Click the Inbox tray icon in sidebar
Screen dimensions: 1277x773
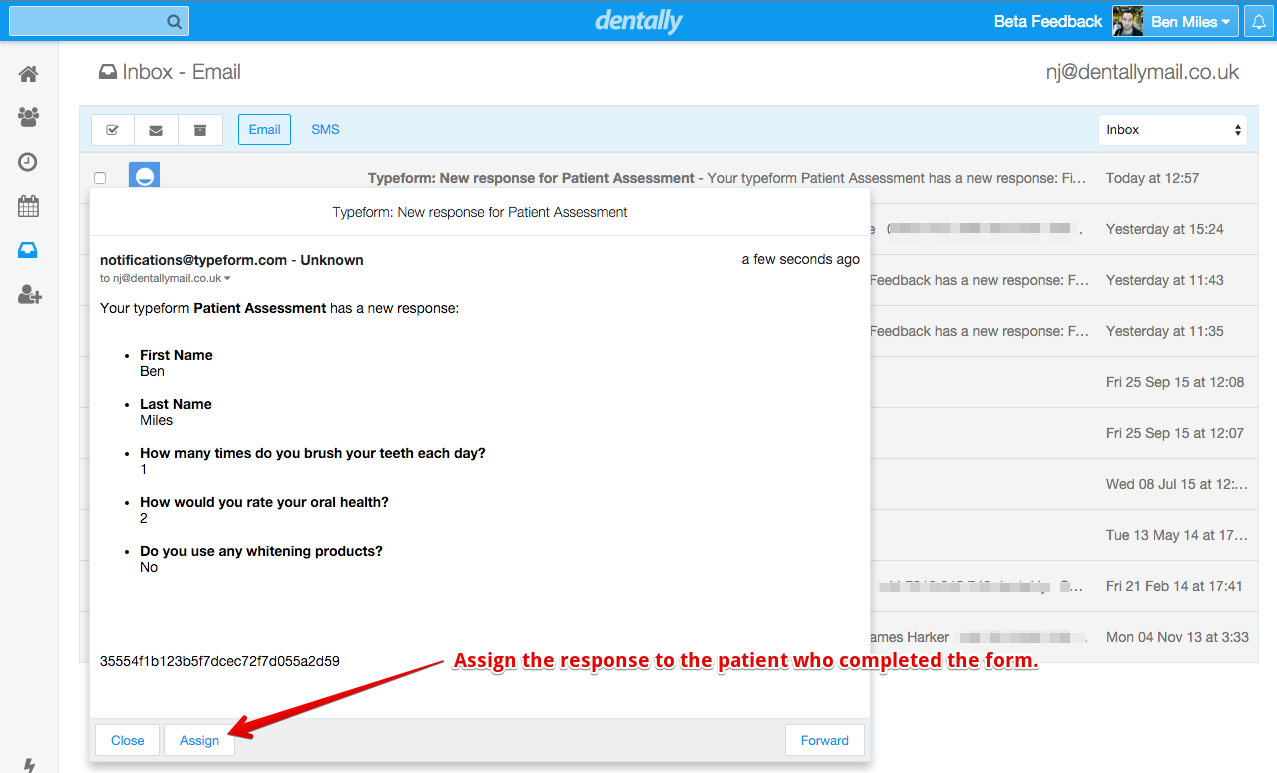pyautogui.click(x=28, y=251)
